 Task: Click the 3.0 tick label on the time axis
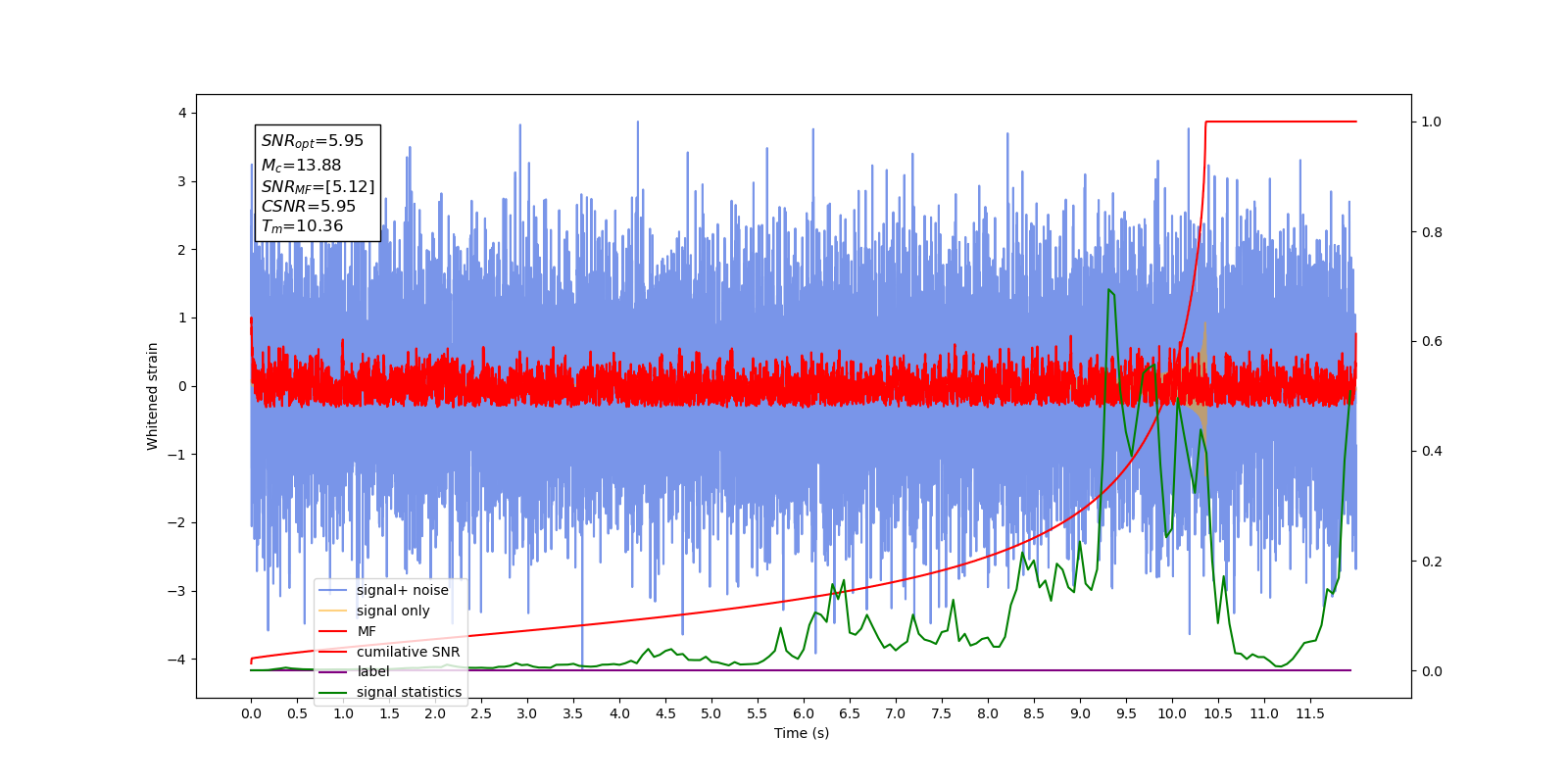pyautogui.click(x=527, y=713)
